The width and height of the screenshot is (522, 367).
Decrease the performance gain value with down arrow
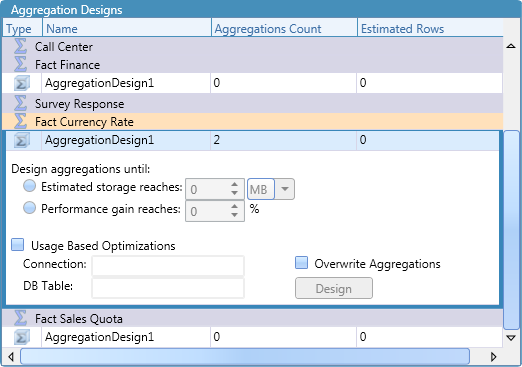[x=235, y=215]
